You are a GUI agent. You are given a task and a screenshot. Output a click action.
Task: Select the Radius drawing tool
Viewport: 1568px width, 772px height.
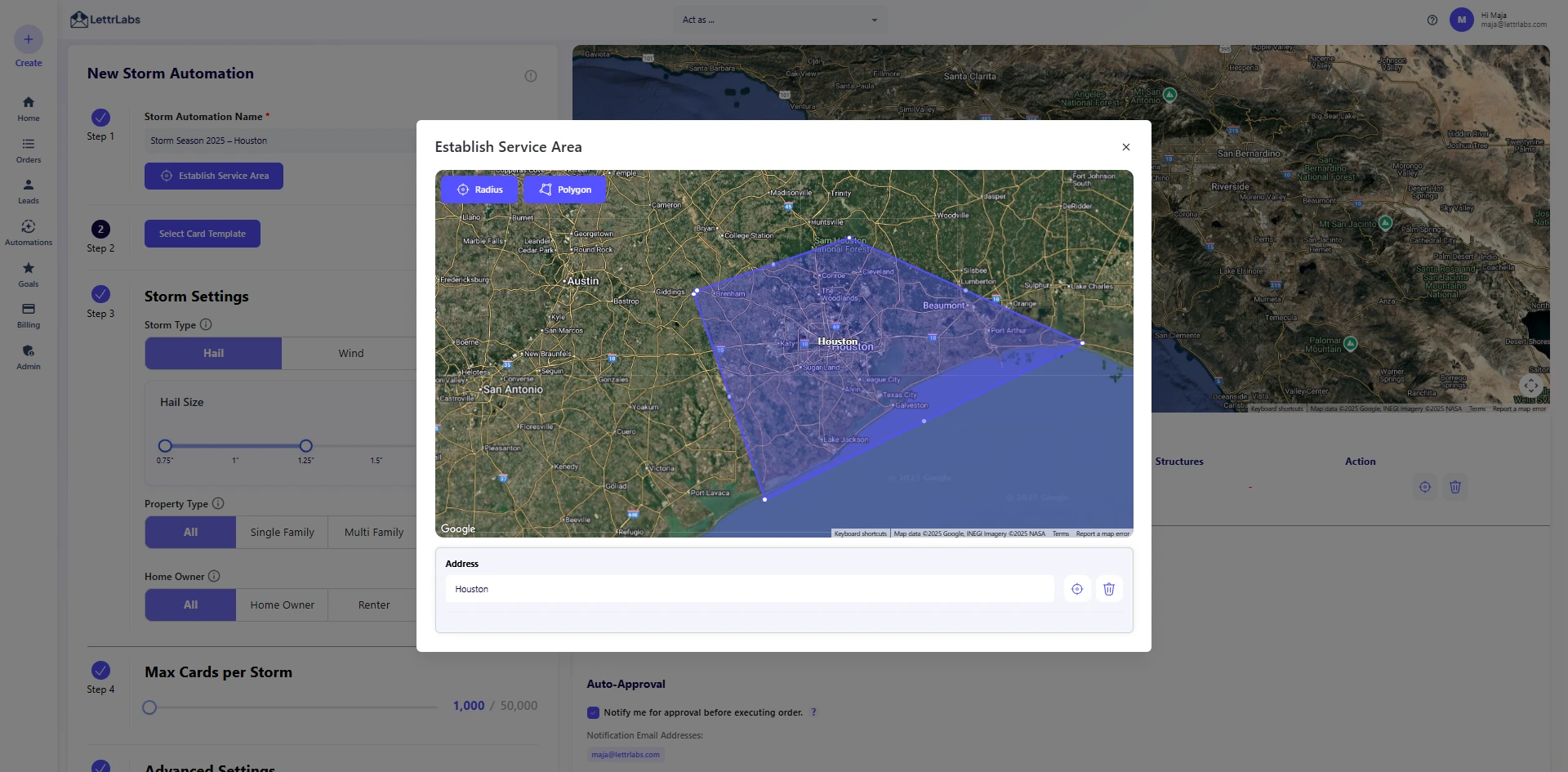479,190
